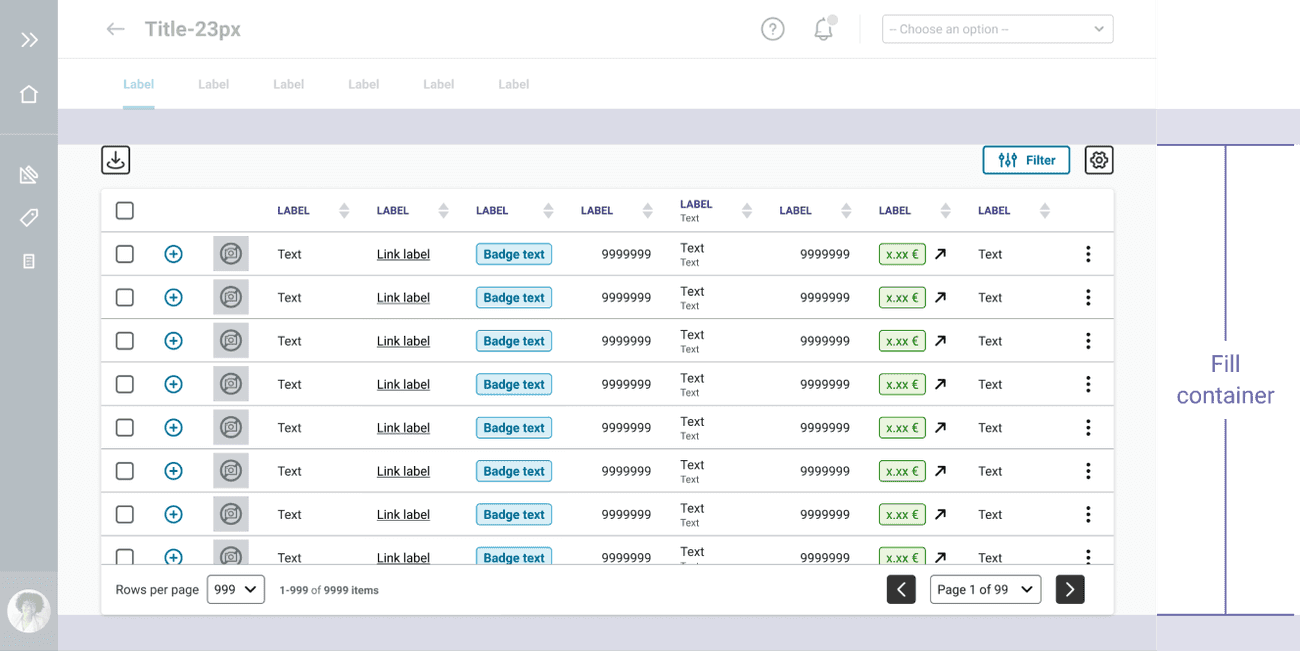Navigate home using the sidebar house icon
The width and height of the screenshot is (1300, 652).
29,93
